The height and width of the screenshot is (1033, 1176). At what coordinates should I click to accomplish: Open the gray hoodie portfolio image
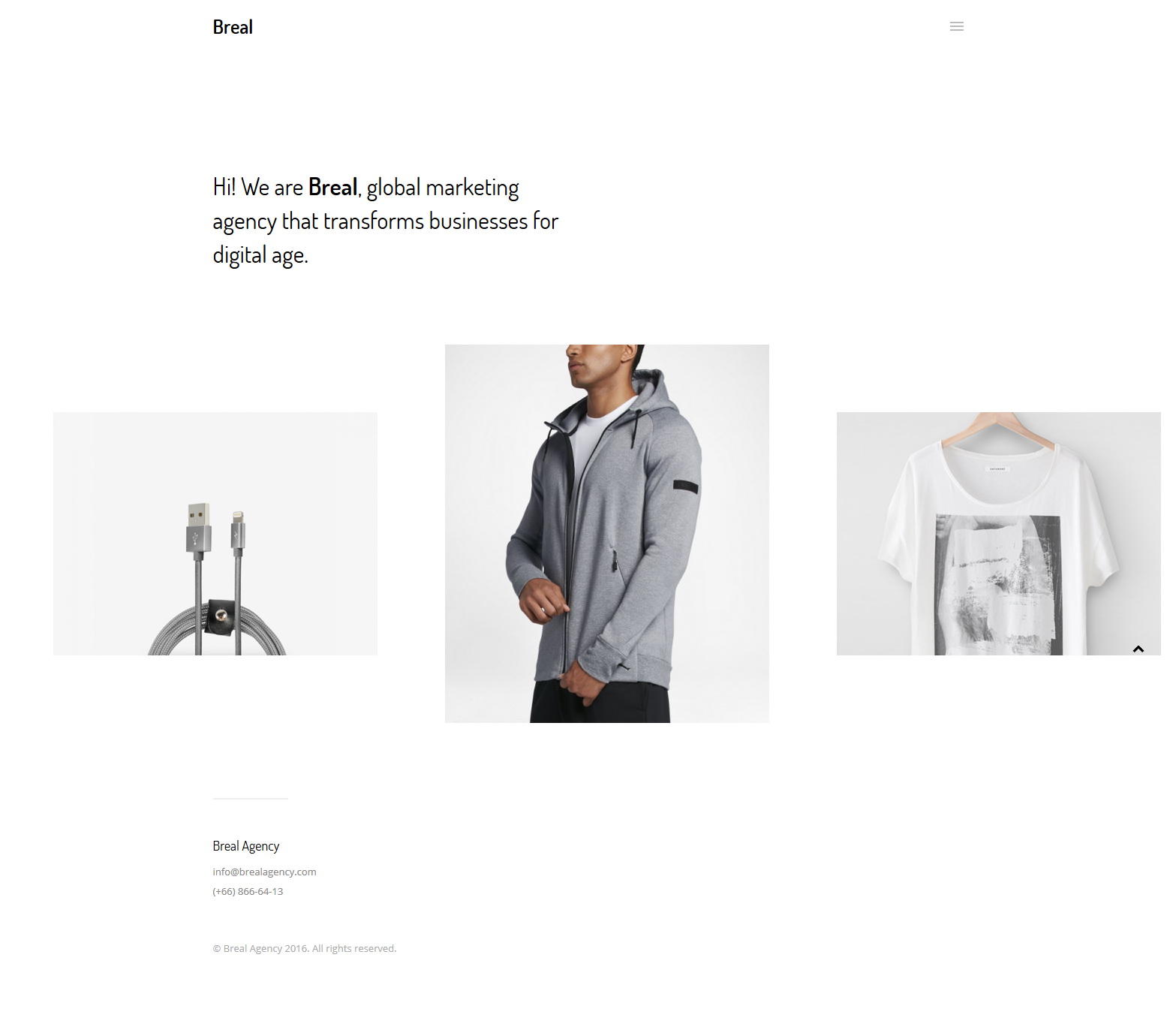607,534
